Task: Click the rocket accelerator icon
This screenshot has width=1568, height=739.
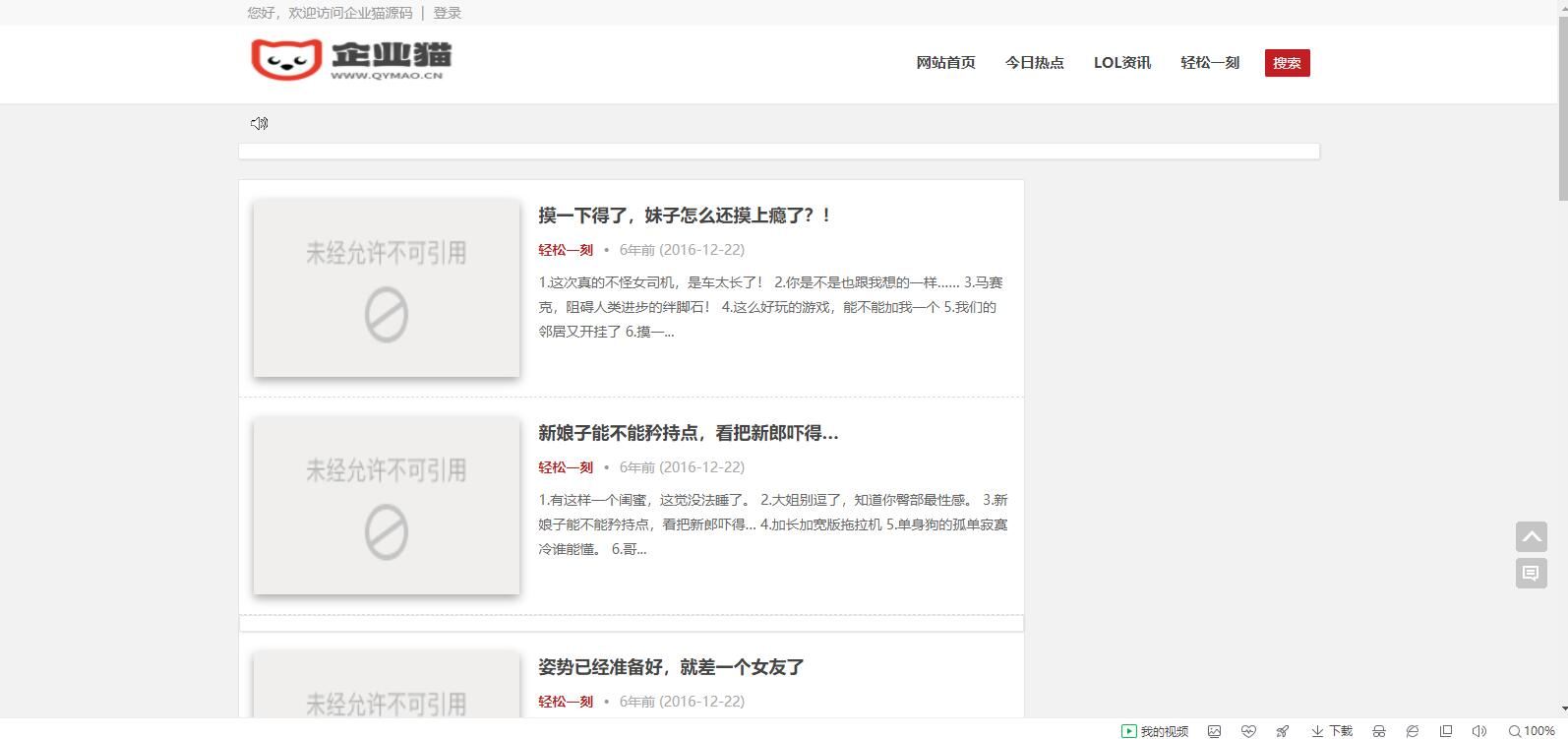Action: (x=1282, y=731)
